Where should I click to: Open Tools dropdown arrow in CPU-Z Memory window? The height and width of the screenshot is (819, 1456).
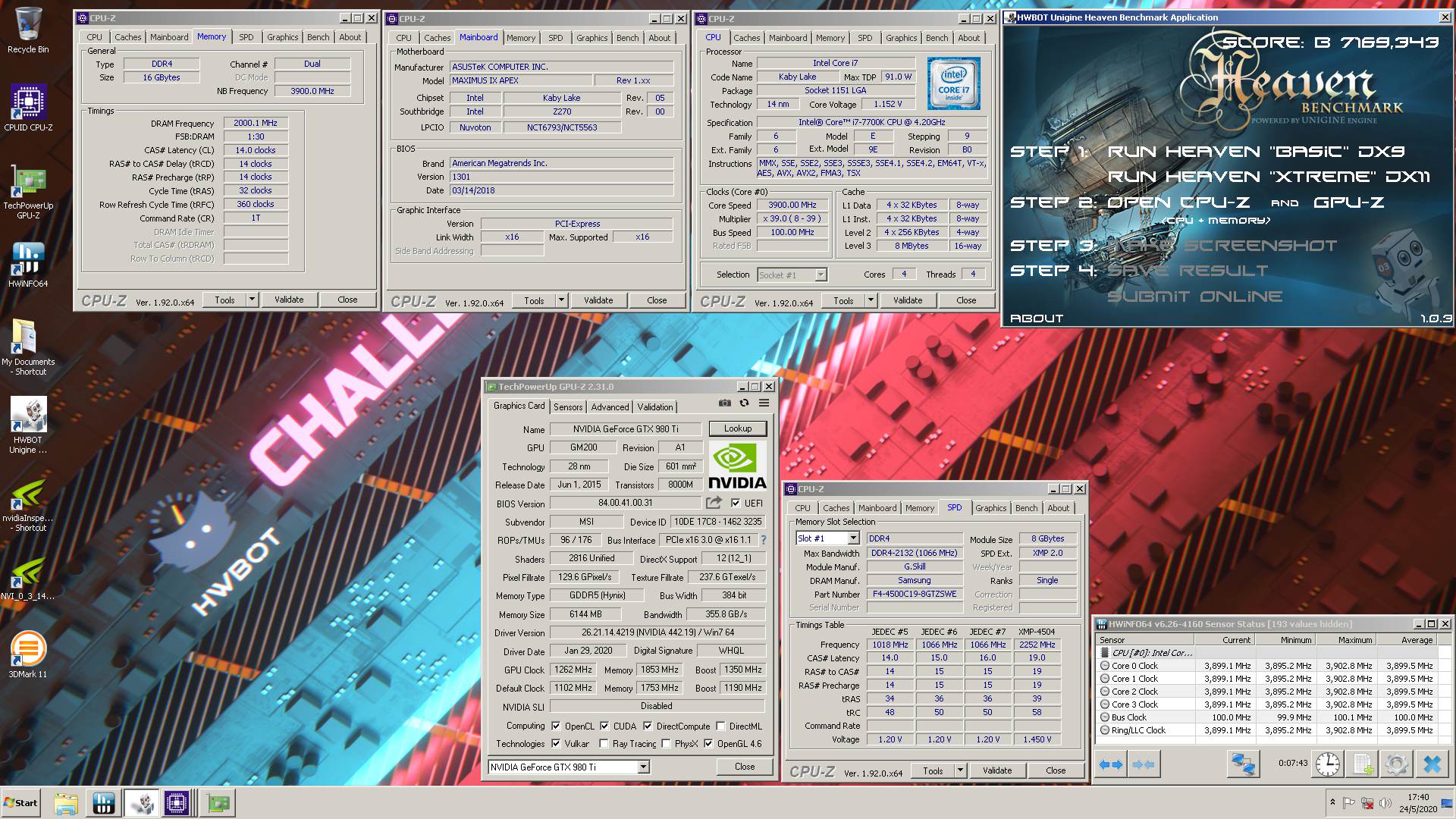pyautogui.click(x=252, y=300)
